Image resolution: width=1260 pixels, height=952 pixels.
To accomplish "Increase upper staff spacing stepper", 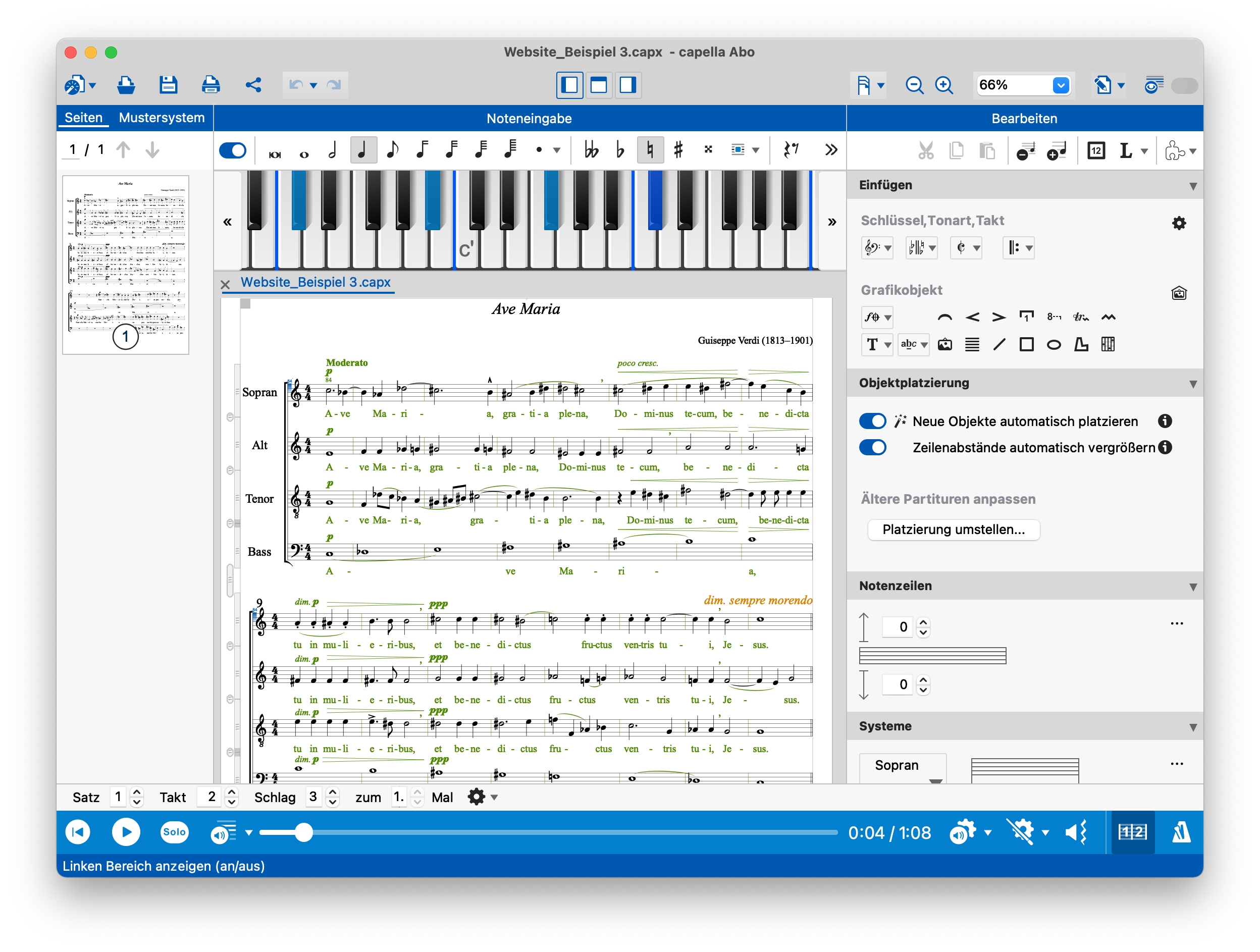I will [x=923, y=622].
